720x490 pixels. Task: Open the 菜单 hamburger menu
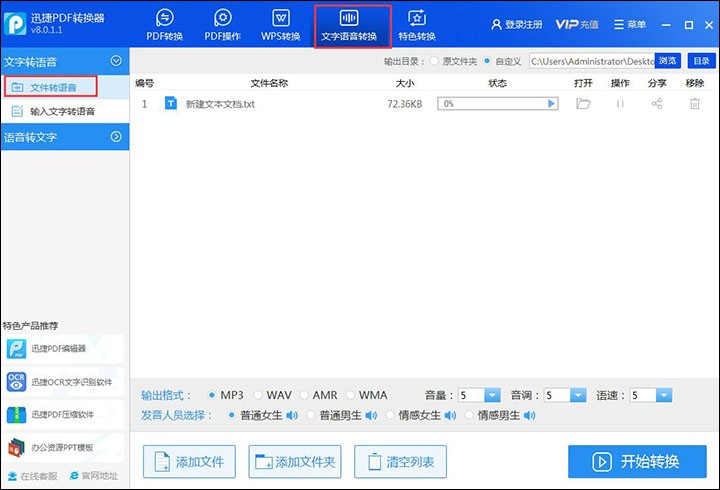630,24
